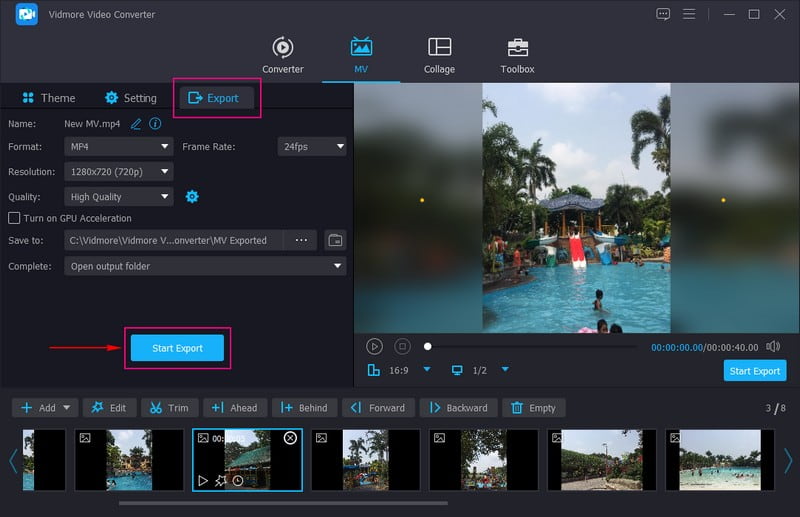Click the info icon next to name
Image resolution: width=800 pixels, height=517 pixels.
point(155,124)
